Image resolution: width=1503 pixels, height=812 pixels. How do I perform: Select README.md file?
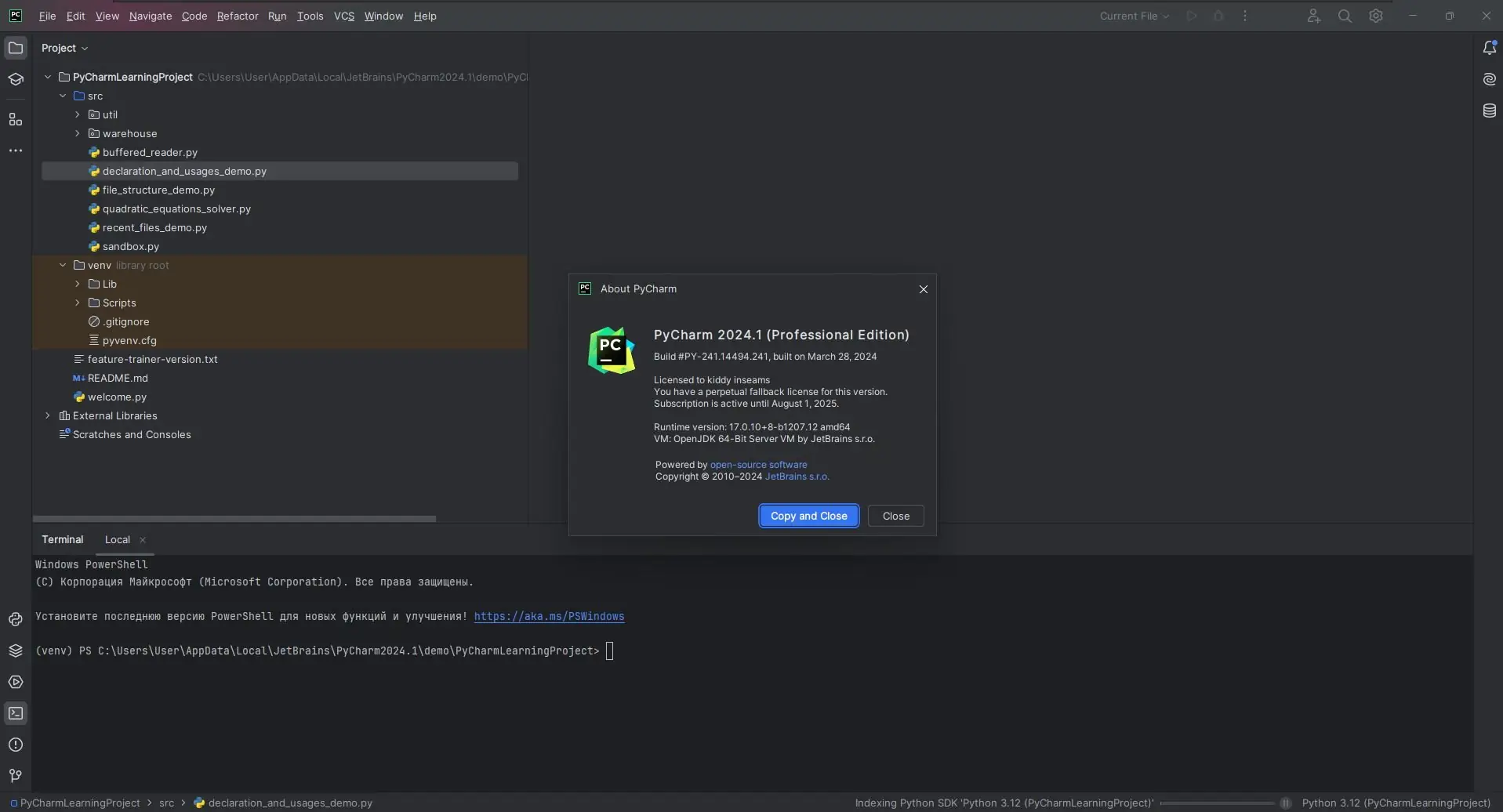[111, 378]
